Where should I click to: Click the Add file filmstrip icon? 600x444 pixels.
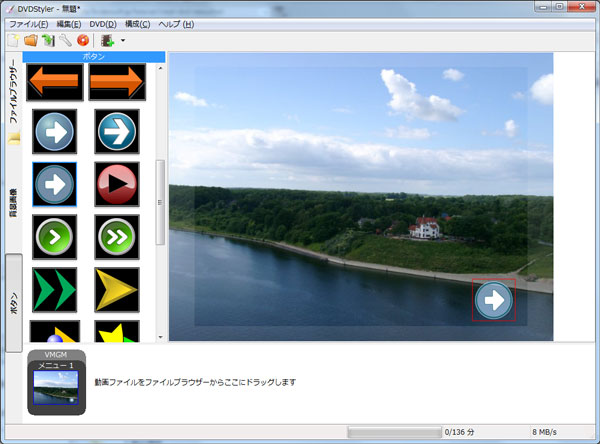108,41
